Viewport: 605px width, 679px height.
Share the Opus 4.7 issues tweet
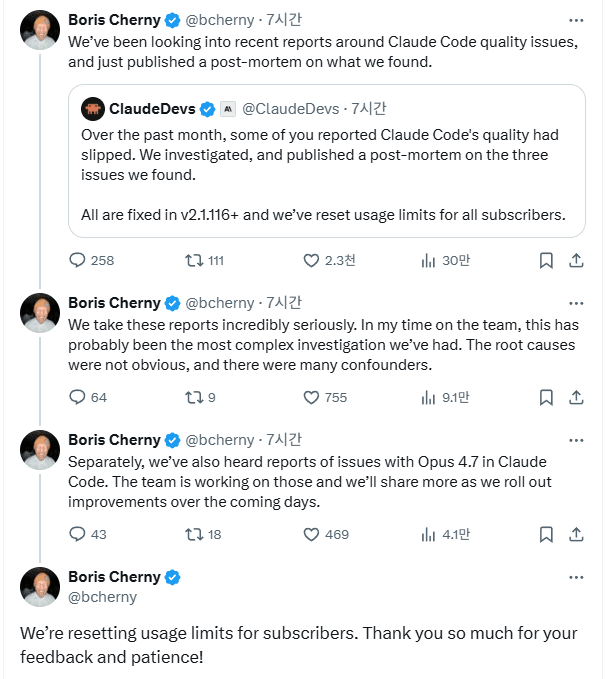coord(576,534)
